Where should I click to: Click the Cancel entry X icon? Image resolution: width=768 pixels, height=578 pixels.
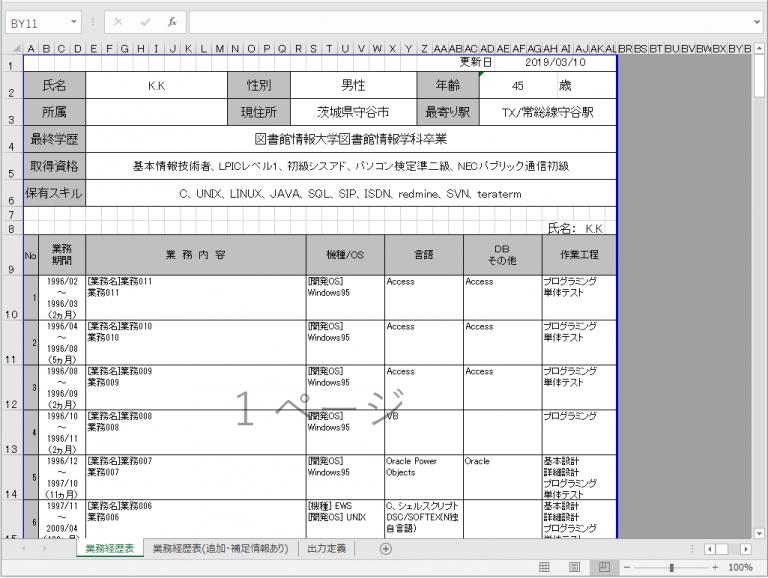[118, 22]
